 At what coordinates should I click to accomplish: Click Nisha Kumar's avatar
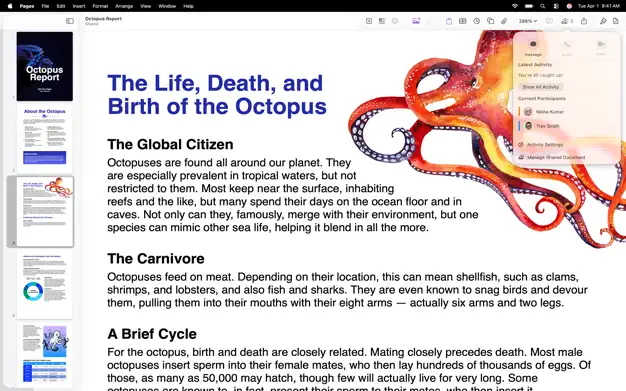[x=528, y=112]
